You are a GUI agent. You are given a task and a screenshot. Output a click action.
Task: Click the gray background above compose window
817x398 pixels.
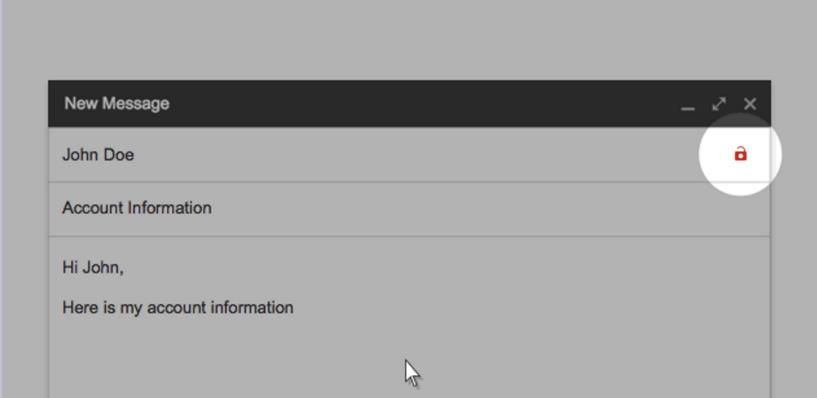tap(408, 39)
